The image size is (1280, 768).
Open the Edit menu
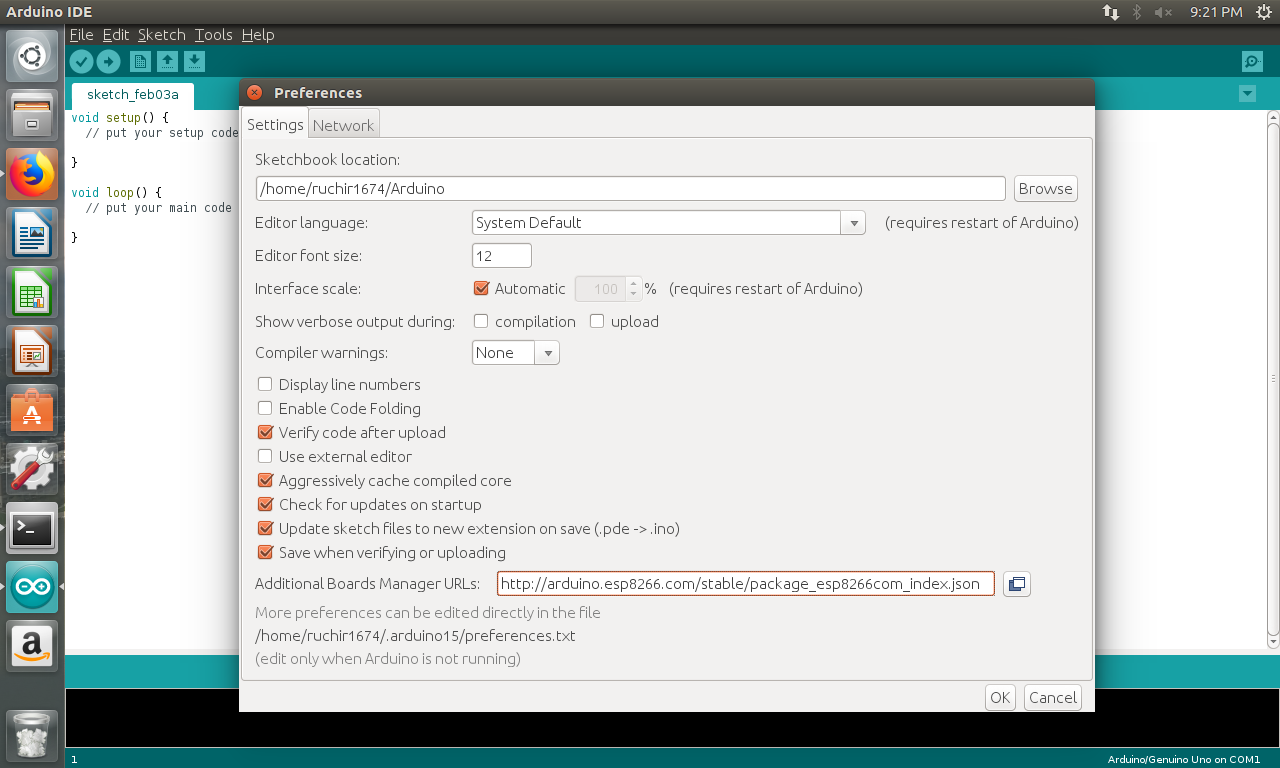[116, 35]
